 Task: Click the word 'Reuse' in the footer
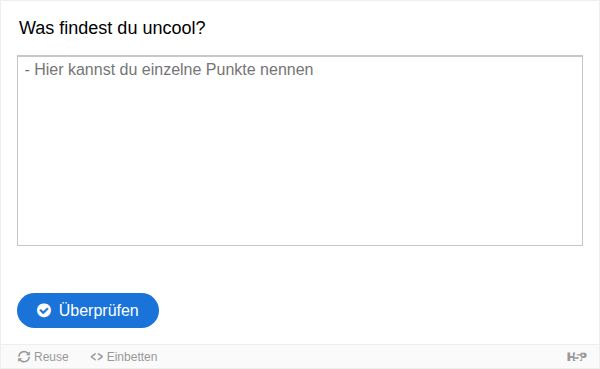[x=51, y=357]
